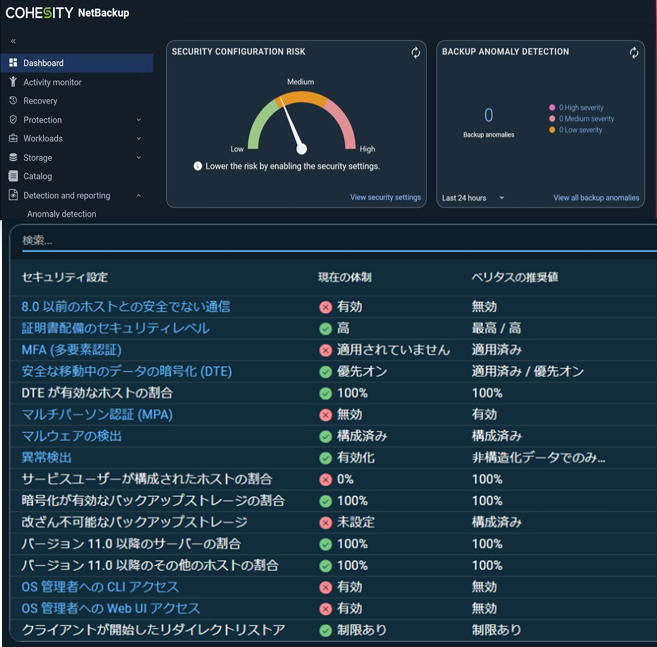
Task: Refresh the Security Configuration Risk widget
Action: tap(415, 52)
